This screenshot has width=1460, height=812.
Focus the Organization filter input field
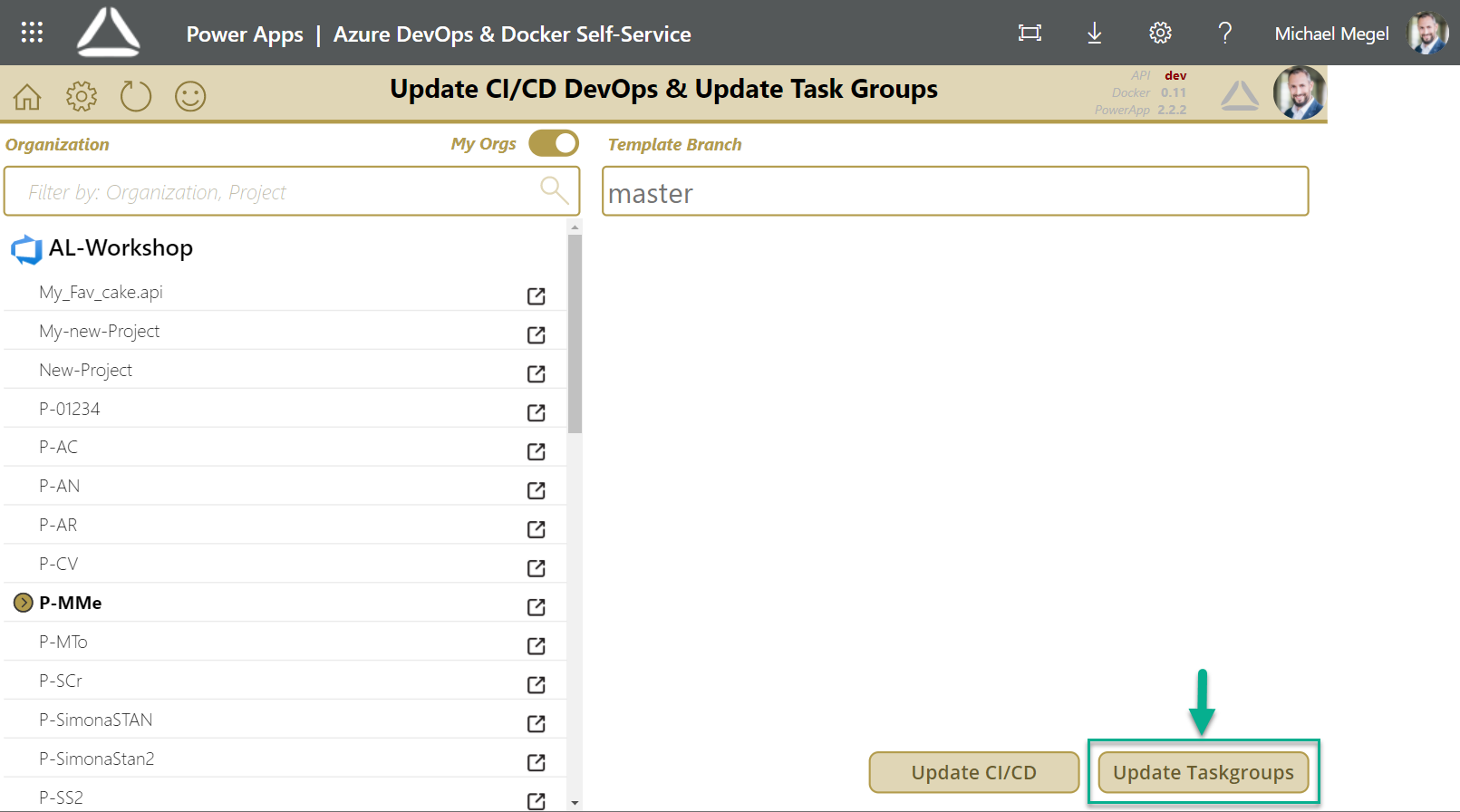[292, 191]
